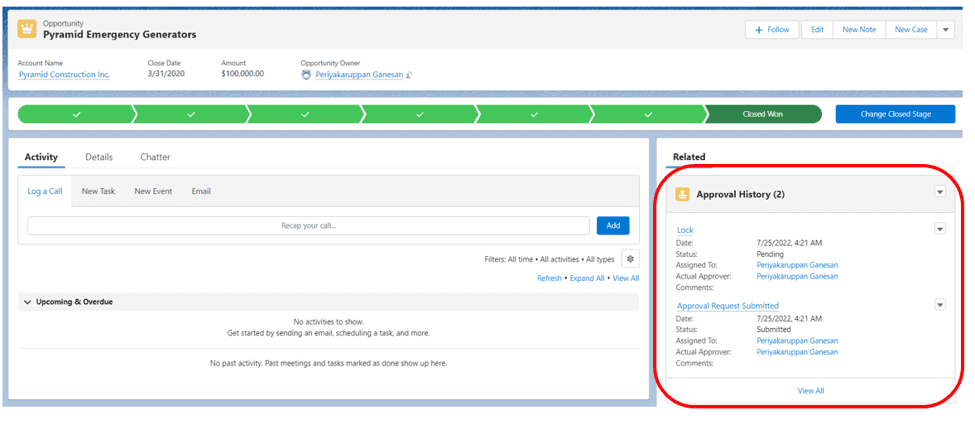Select the completed stage just before Closed Won
Image resolution: width=975 pixels, height=425 pixels.
pos(648,114)
